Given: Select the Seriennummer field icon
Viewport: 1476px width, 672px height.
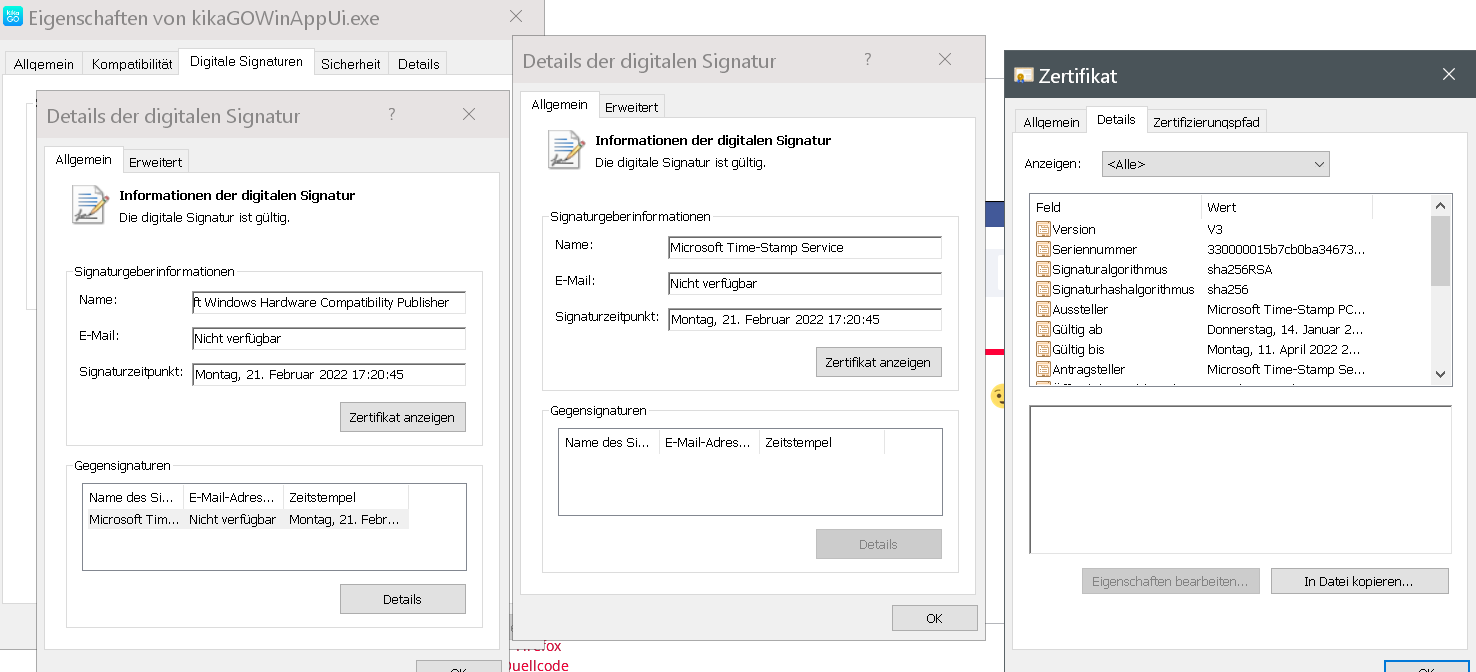Looking at the screenshot, I should pos(1043,249).
